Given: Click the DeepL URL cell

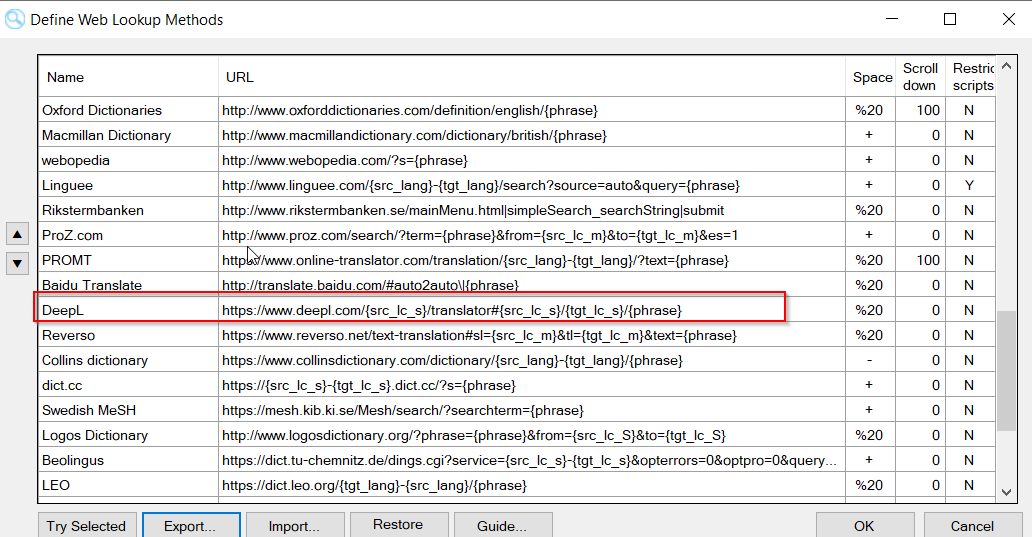Looking at the screenshot, I should pos(532,310).
